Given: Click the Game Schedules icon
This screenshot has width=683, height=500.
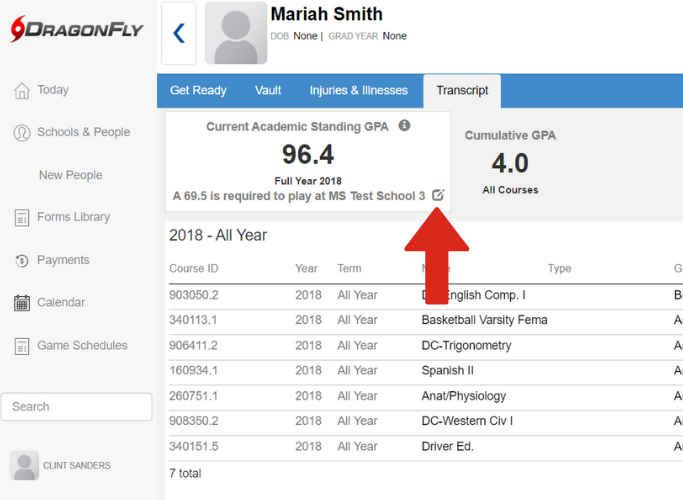Looking at the screenshot, I should coord(21,346).
